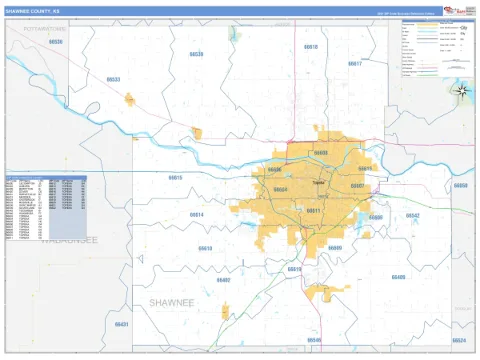Viewport: 480px width, 360px height.
Task: Click ZIP code label 66618
Action: point(311,47)
